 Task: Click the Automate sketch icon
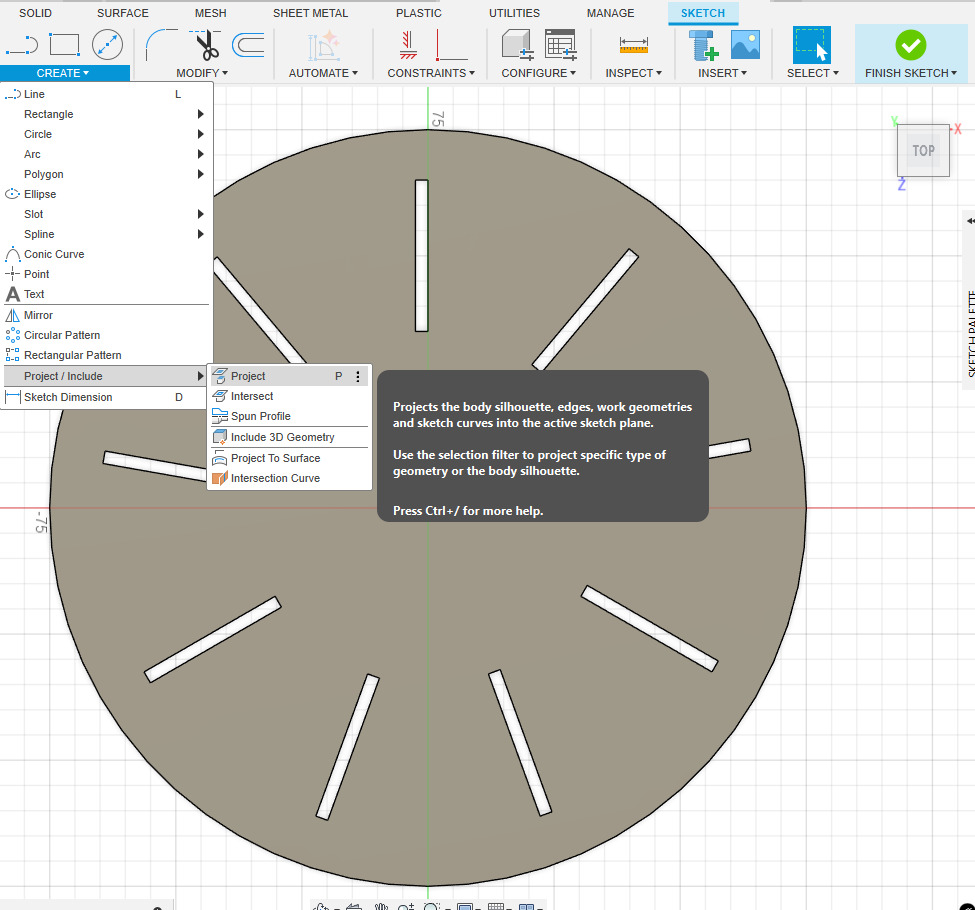323,45
